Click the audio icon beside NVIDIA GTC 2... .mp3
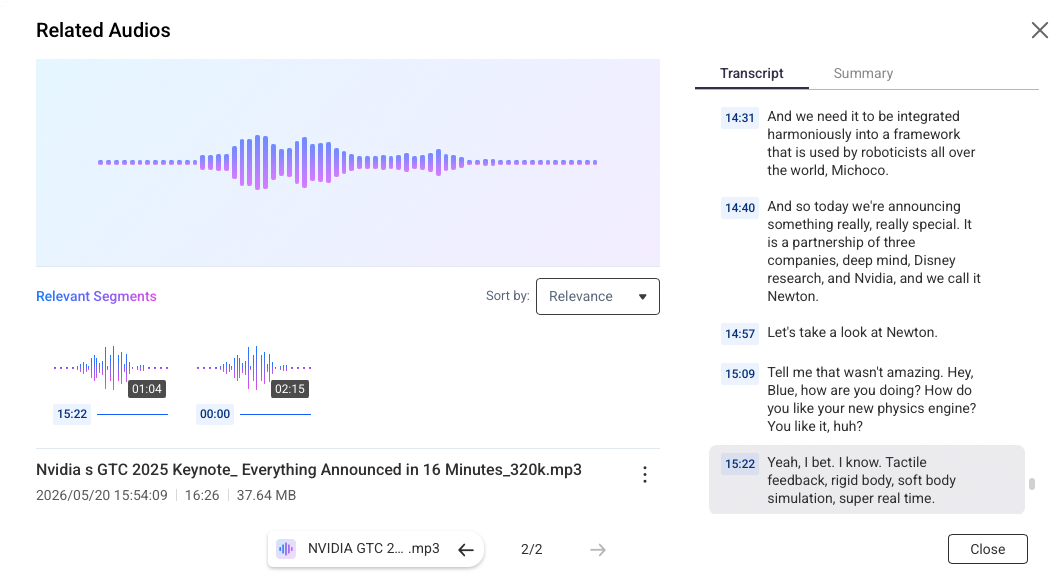Screen dimensions: 1062x581 tap(286, 549)
